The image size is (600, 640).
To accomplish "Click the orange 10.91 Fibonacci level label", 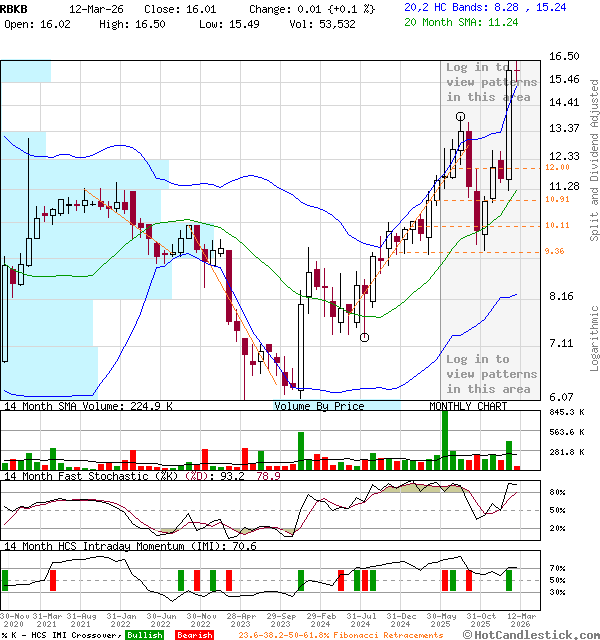I will tap(557, 199).
